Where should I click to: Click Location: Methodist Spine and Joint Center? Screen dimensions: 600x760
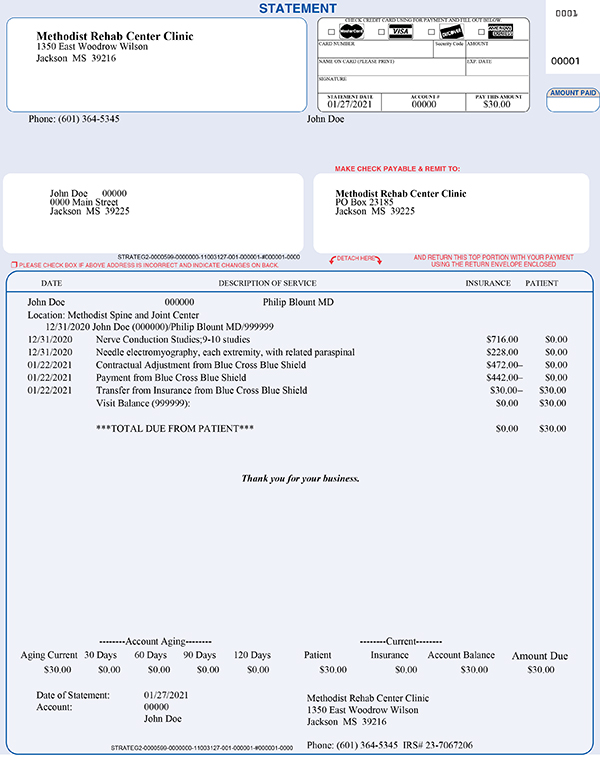coord(113,315)
